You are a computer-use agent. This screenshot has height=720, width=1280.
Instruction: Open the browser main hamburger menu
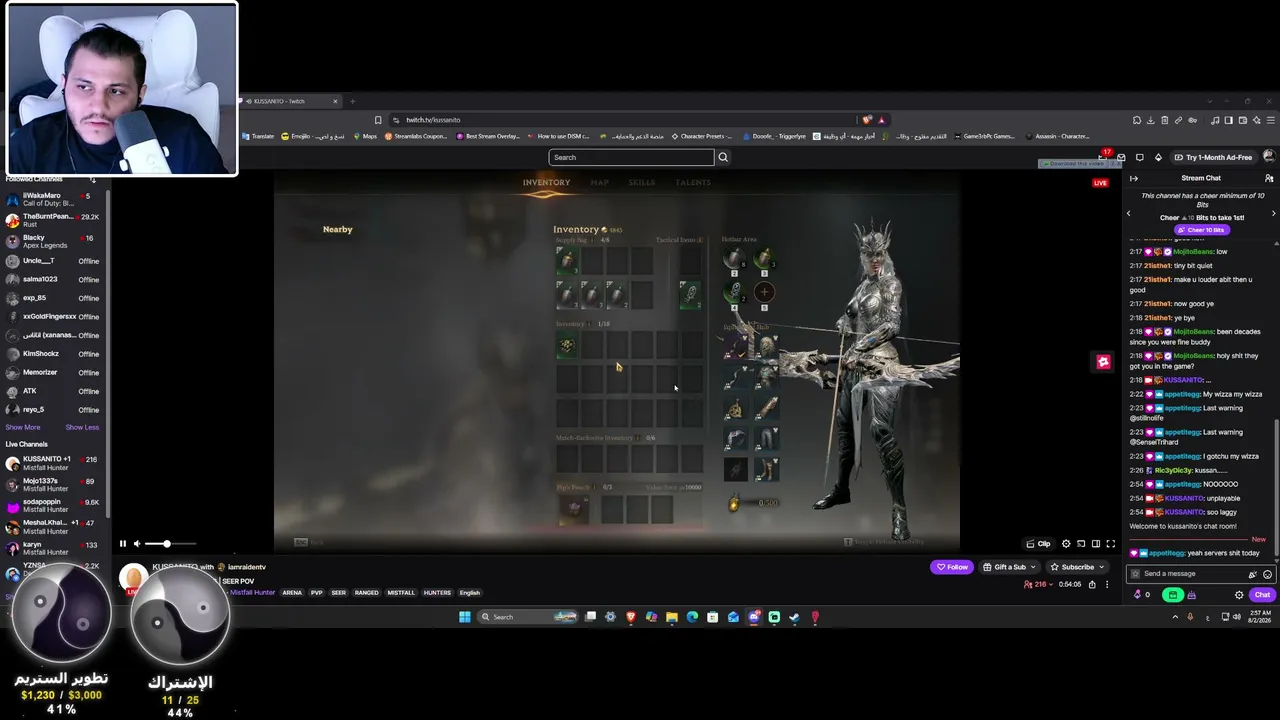click(x=1269, y=120)
